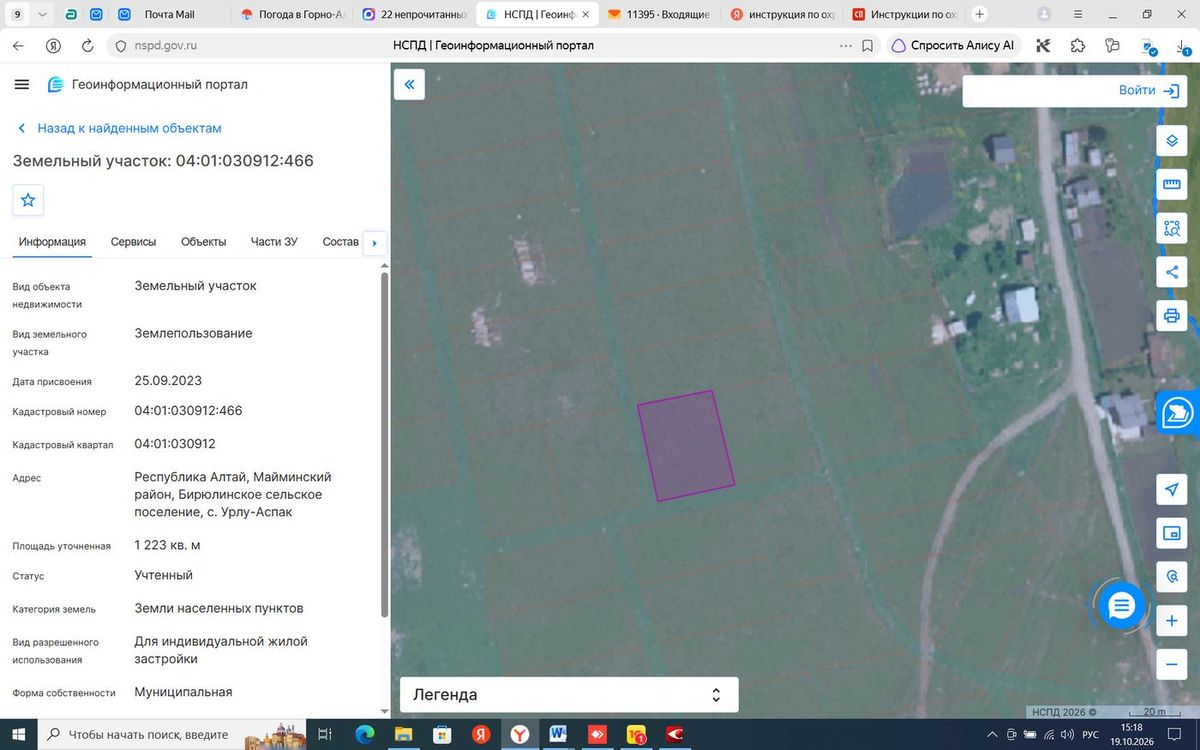Add the land plot to favorites with the star
The image size is (1200, 750).
click(x=28, y=200)
